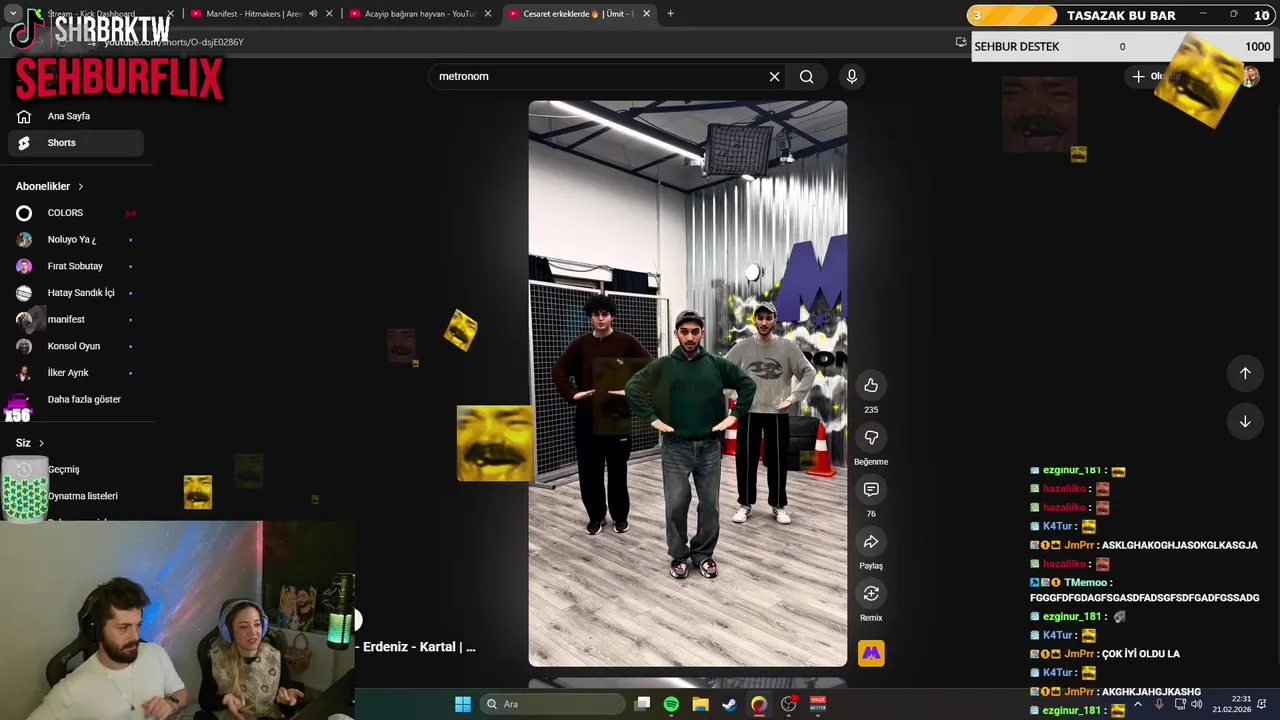Open OBS Studio from the taskbar
The height and width of the screenshot is (720, 1280).
click(789, 704)
